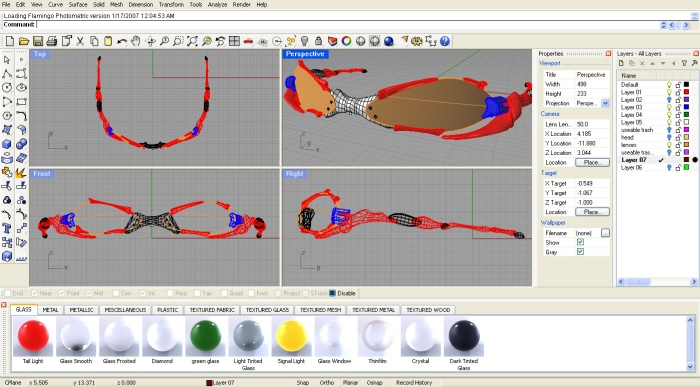Open the command history stepper arrows

(x=663, y=25)
